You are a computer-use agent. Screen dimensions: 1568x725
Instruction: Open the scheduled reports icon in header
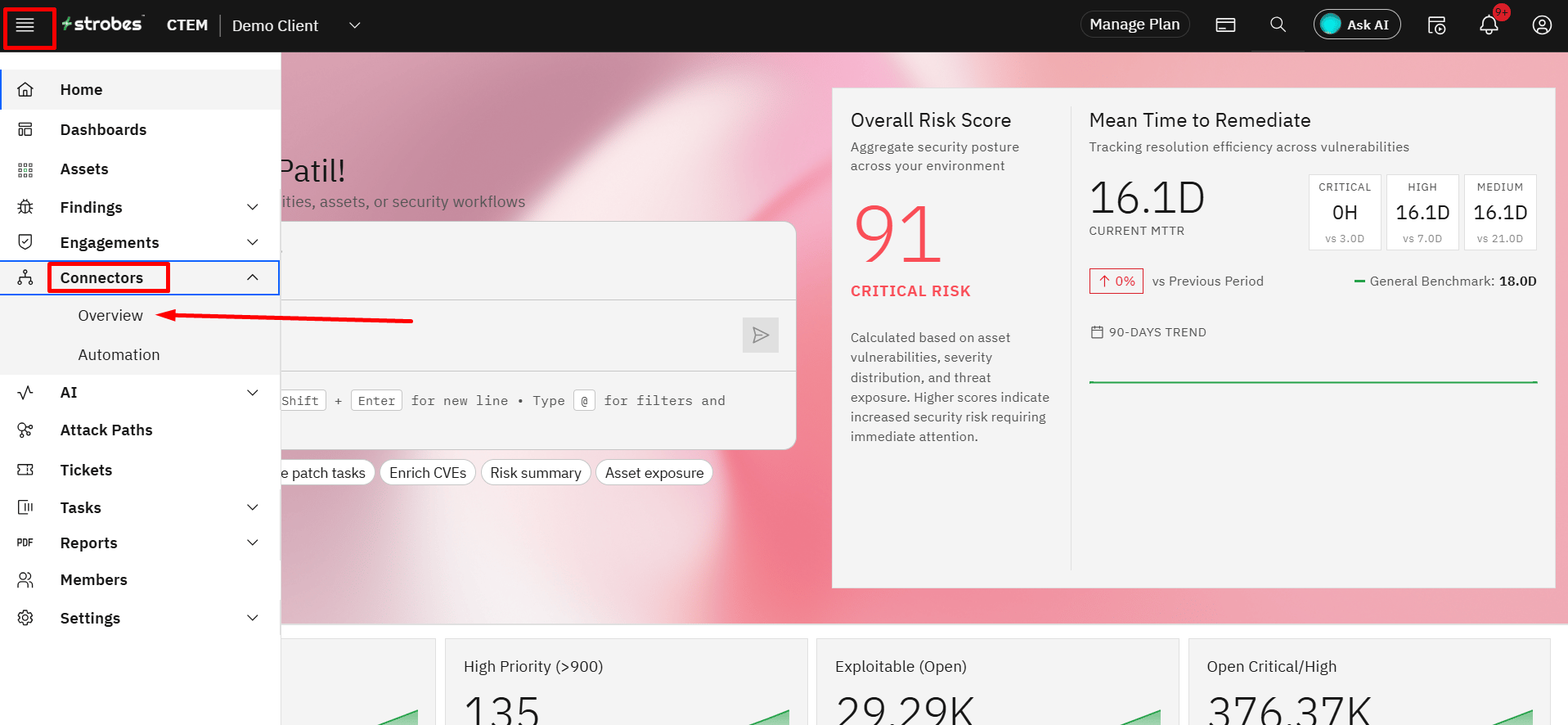click(x=1436, y=25)
